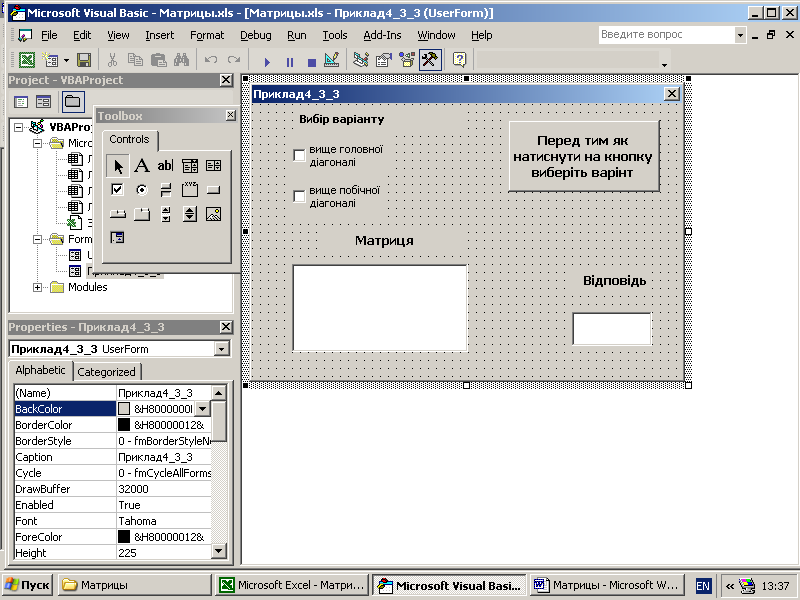Choose the ToggleButton tool in Toolbox
Viewport: 800px width, 600px height.
[165, 190]
